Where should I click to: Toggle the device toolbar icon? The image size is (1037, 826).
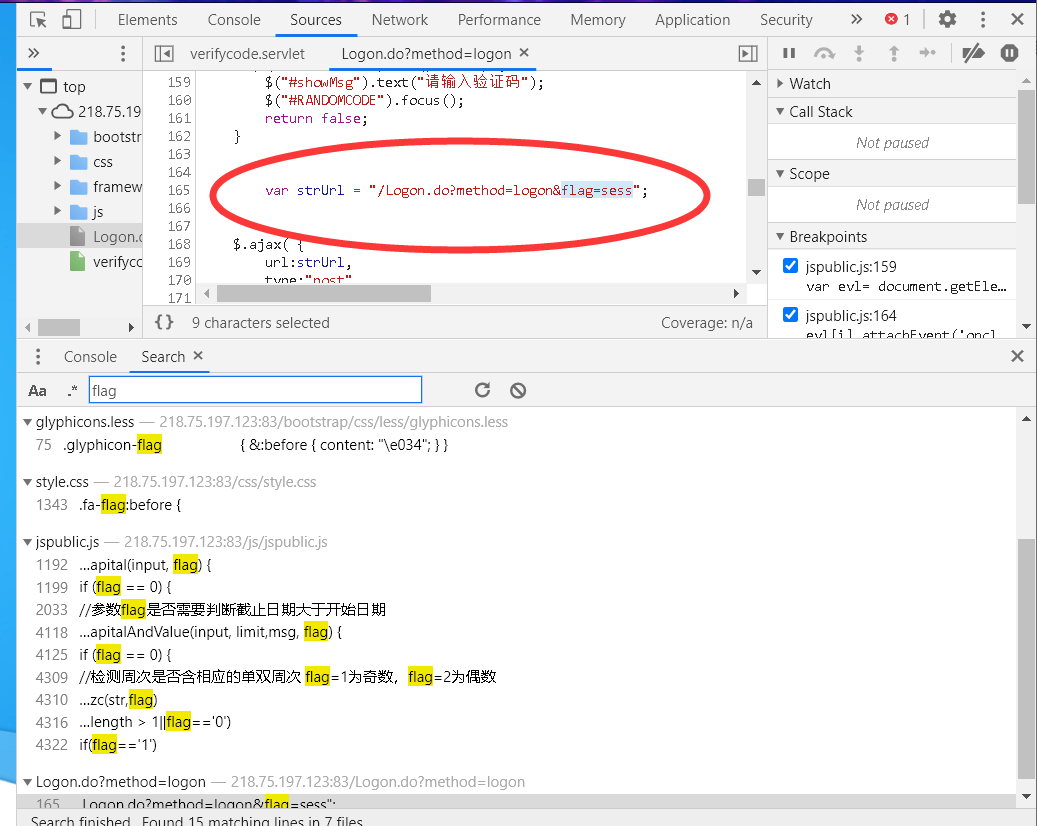click(71, 20)
